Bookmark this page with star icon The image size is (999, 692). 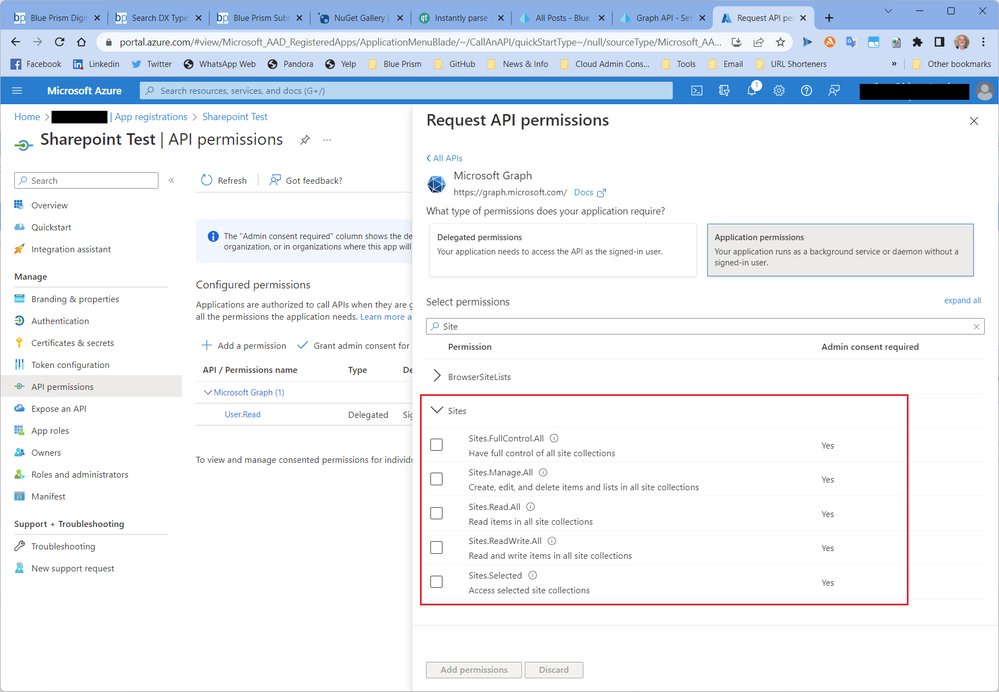780,42
